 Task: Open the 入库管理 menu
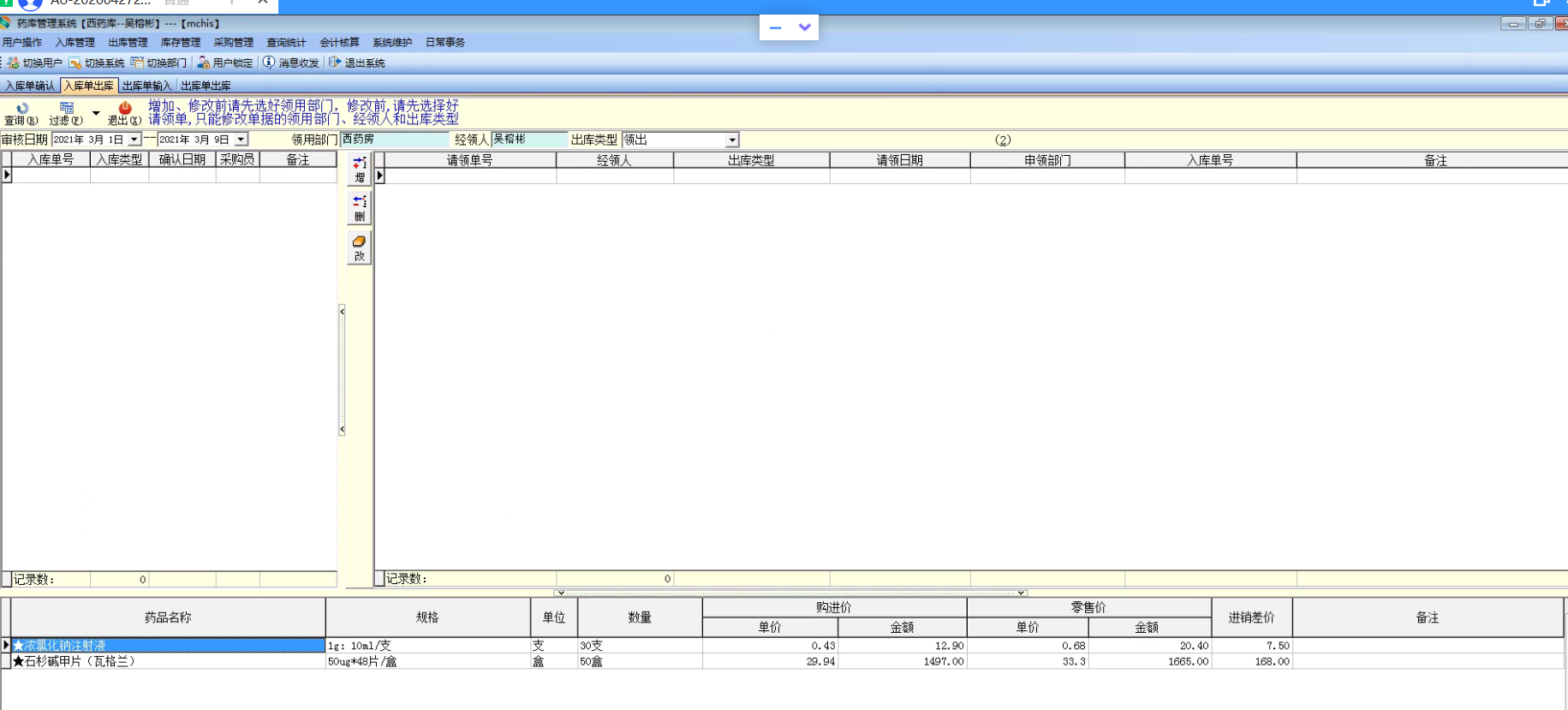click(75, 42)
